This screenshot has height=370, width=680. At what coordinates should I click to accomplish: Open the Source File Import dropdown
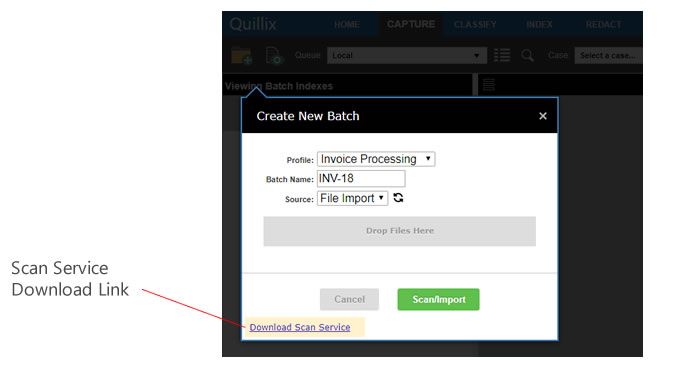click(352, 198)
